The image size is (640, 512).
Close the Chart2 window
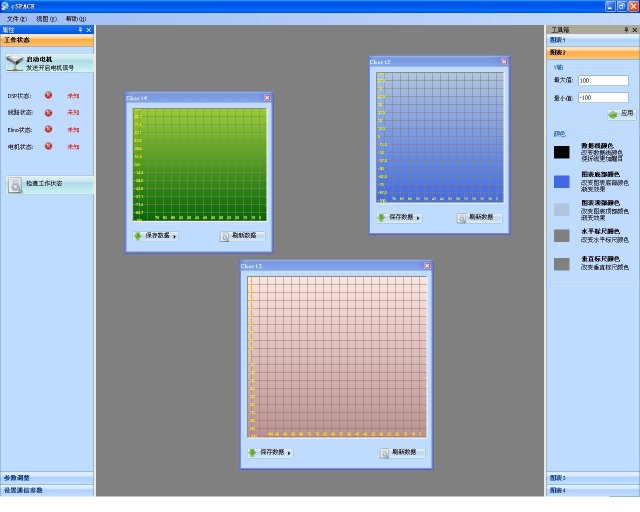click(504, 62)
